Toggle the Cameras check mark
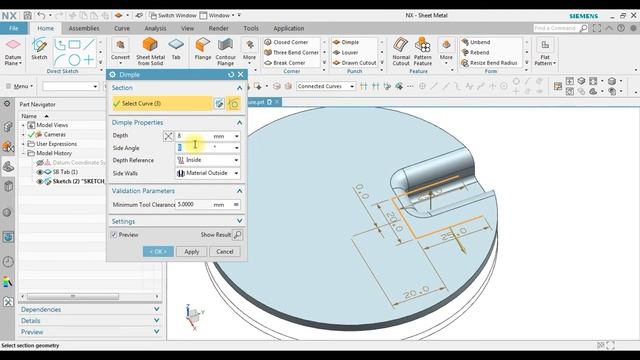Viewport: 640px width, 360px height. (31, 134)
